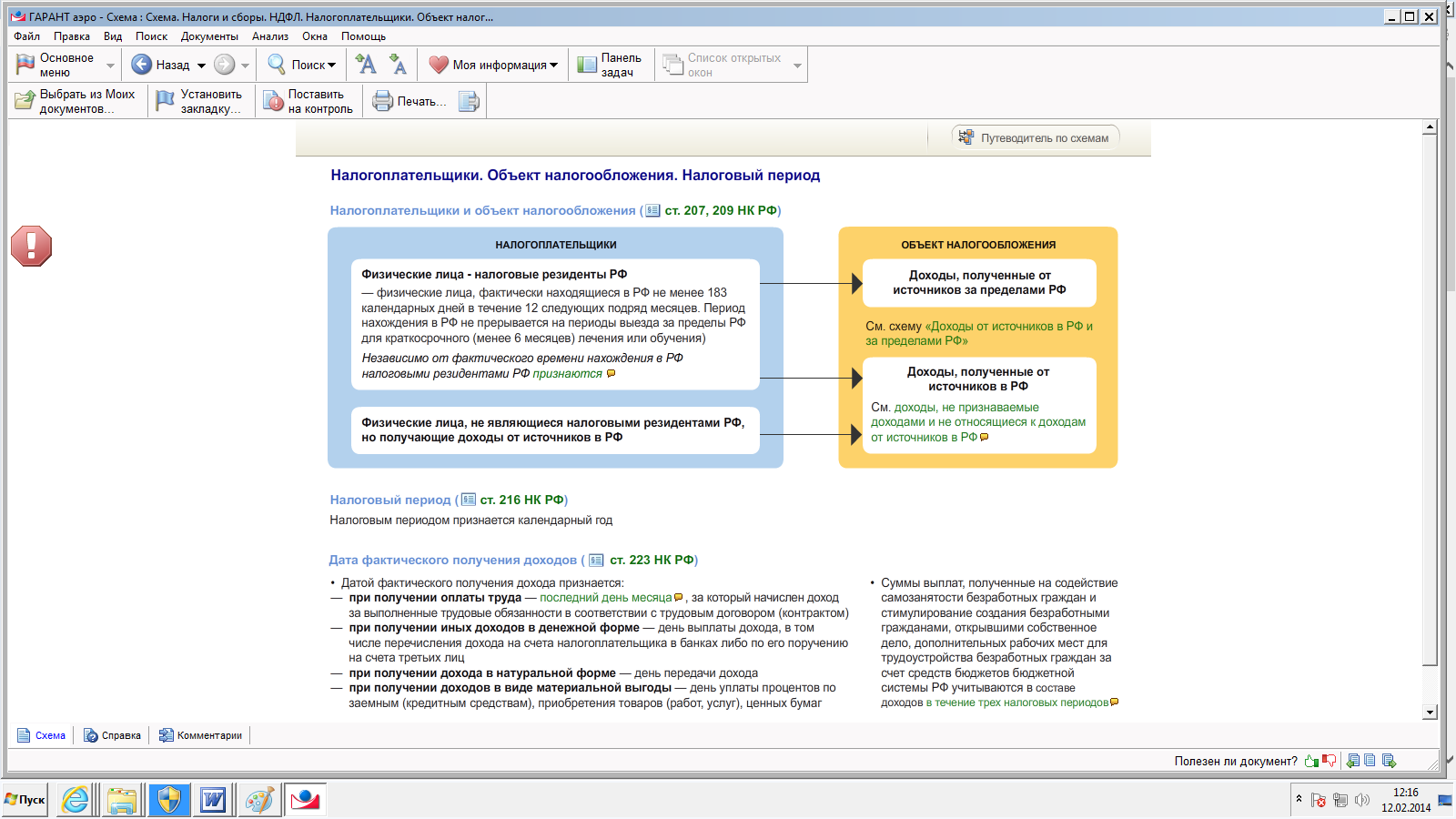Click the forward navigation arrow icon
The image size is (1456, 819).
(x=224, y=65)
